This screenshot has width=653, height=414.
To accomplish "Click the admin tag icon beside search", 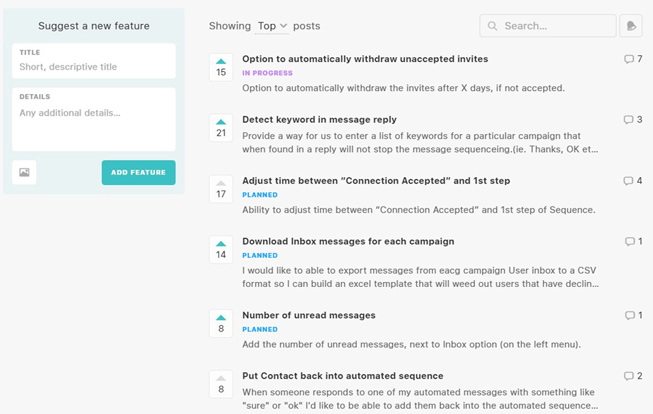I will coord(630,26).
